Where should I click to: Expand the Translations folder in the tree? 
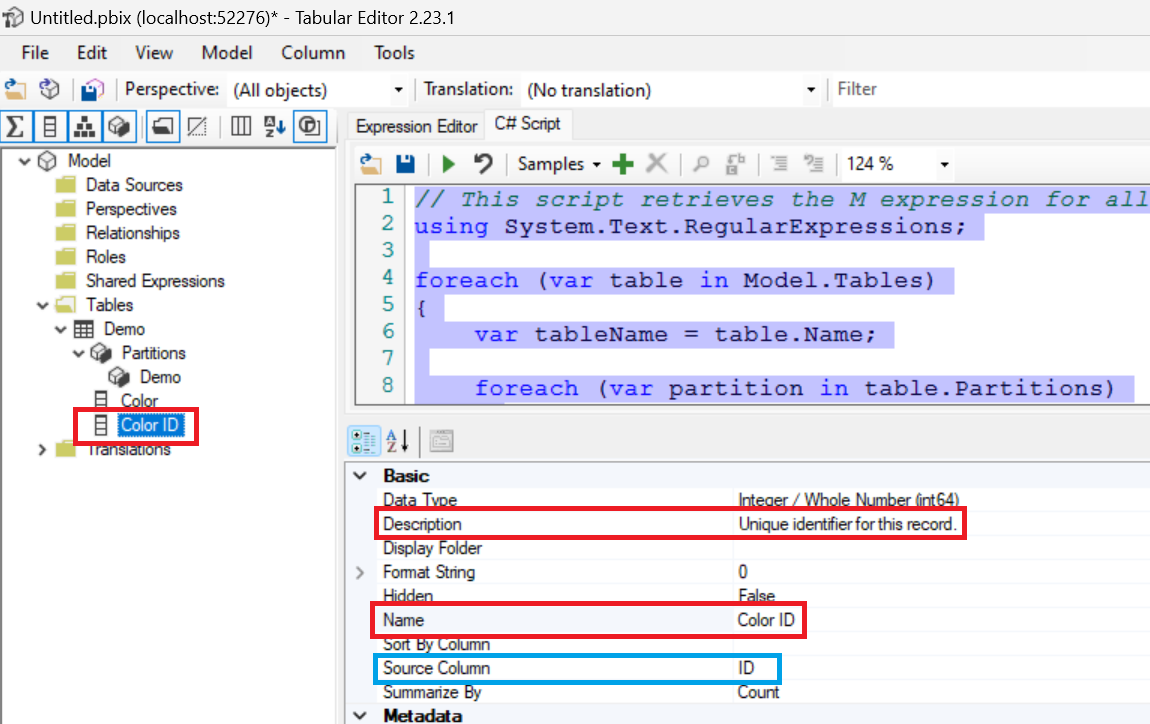[x=42, y=450]
